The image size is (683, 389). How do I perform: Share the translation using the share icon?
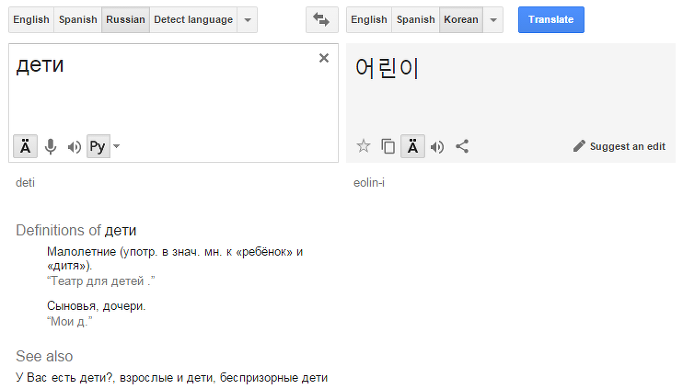[462, 146]
